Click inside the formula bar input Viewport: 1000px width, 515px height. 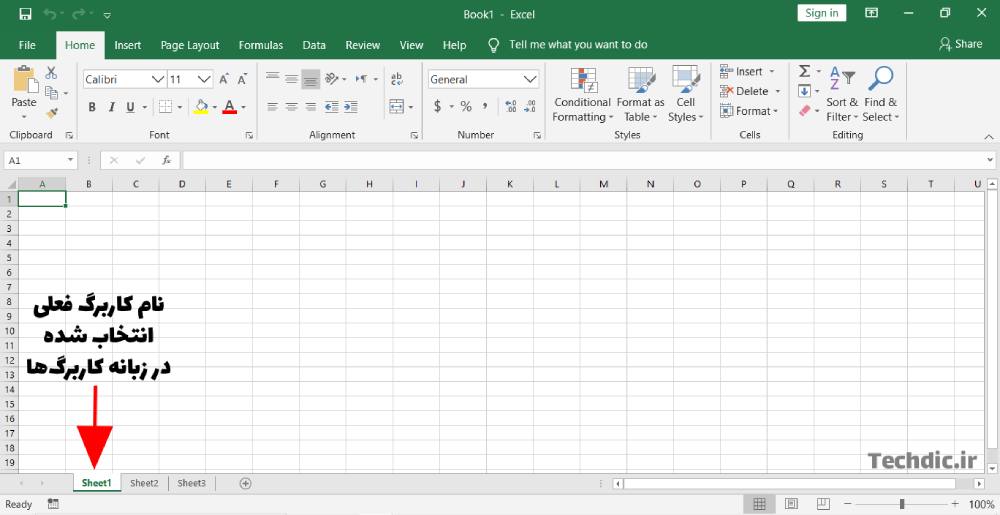click(580, 160)
